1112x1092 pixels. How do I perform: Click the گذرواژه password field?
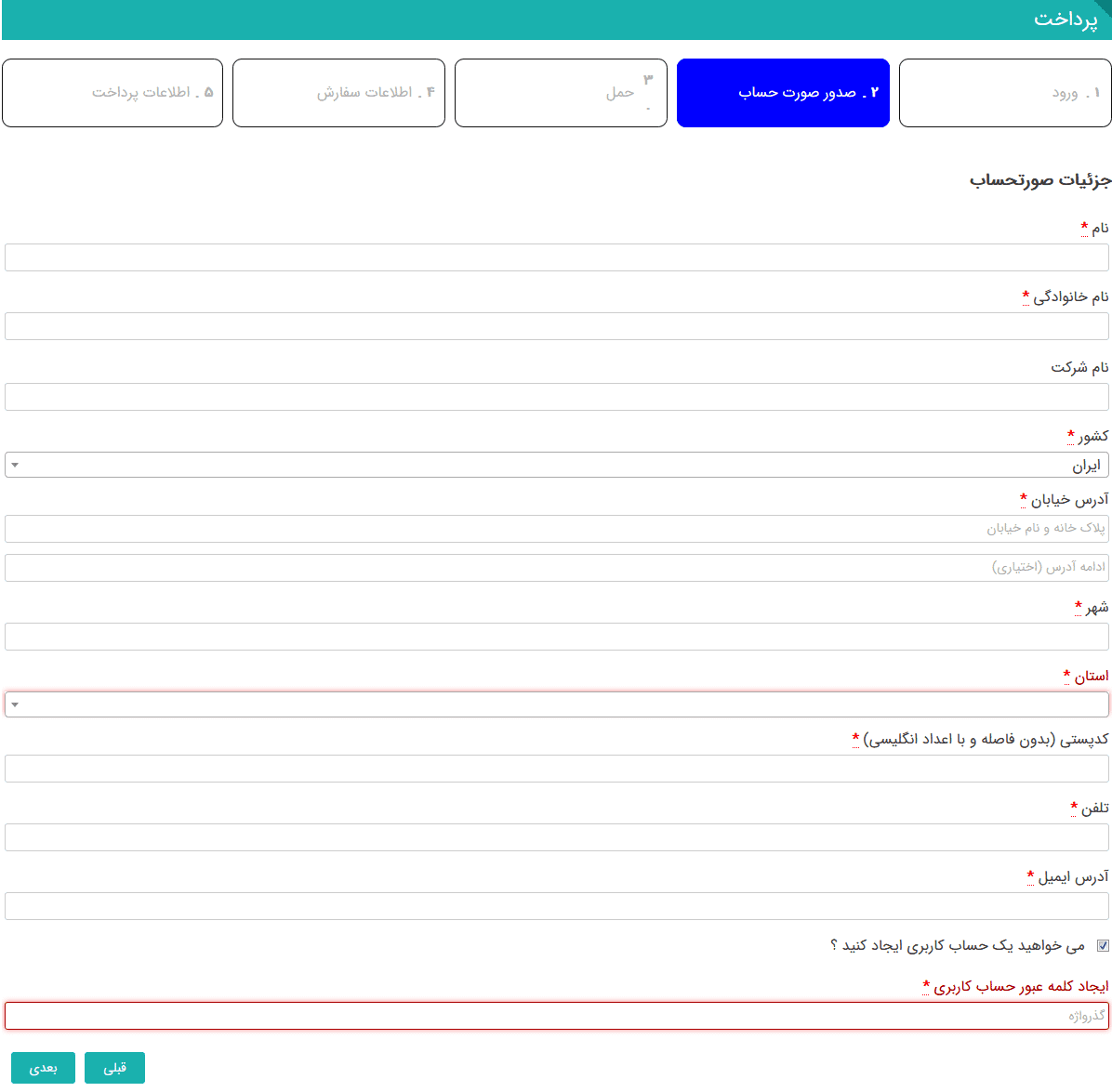[x=557, y=1016]
